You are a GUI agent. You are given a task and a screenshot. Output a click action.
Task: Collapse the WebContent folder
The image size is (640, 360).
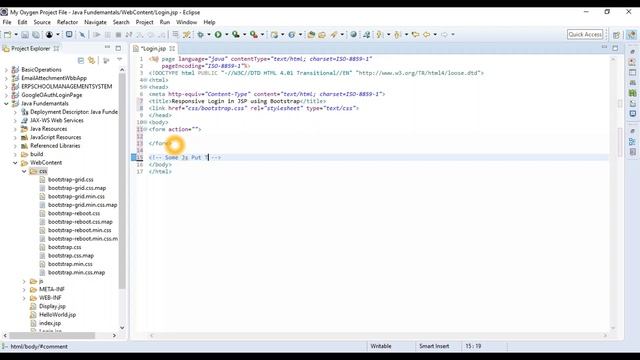pyautogui.click(x=15, y=163)
